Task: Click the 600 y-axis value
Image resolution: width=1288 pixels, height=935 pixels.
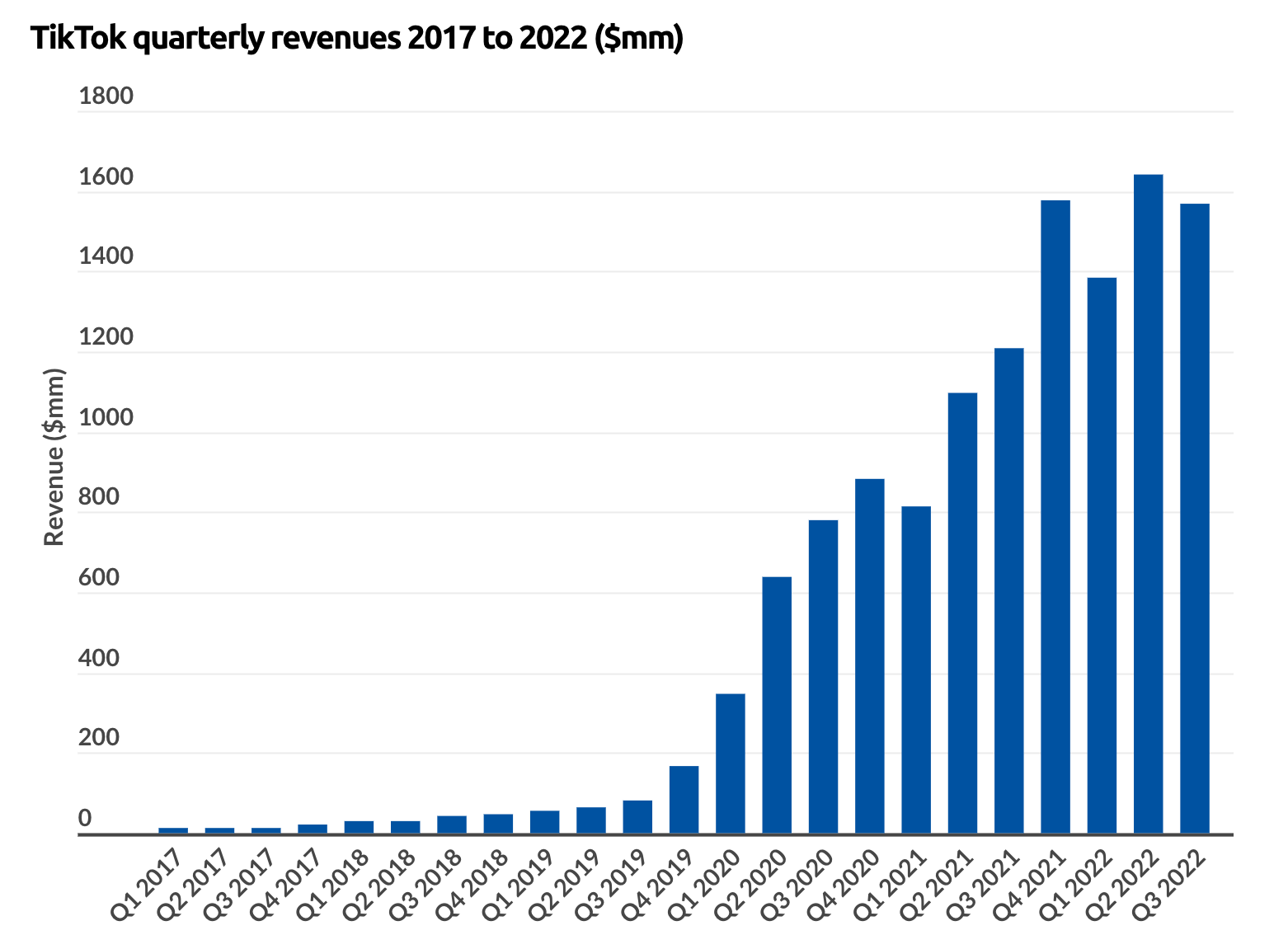Action: pos(99,578)
